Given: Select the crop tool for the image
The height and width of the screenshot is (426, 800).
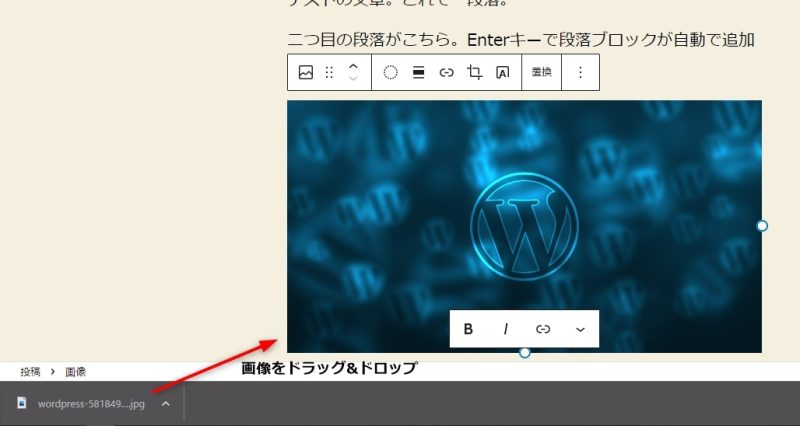Looking at the screenshot, I should (475, 73).
